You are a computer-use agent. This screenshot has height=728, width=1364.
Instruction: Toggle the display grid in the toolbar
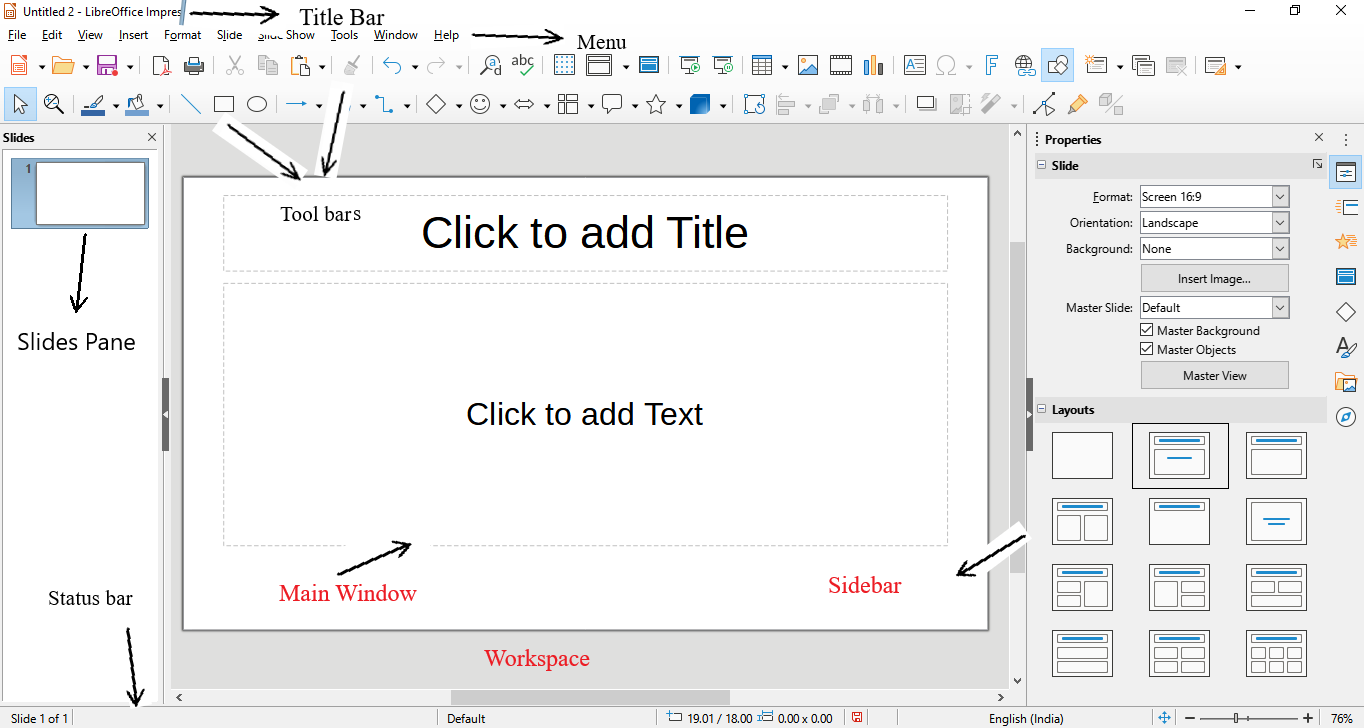564,65
